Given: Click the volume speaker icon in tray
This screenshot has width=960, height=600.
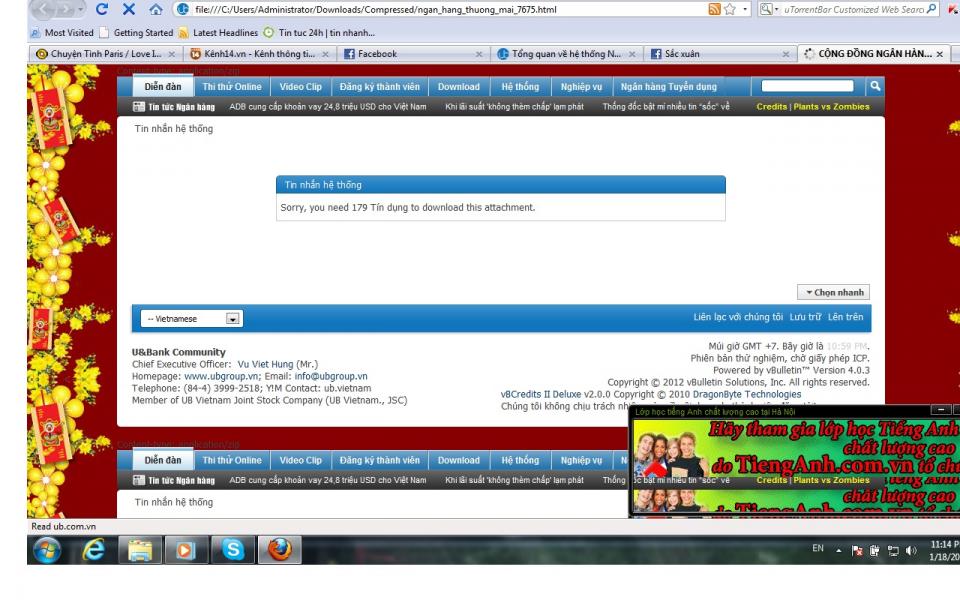Looking at the screenshot, I should pos(911,550).
